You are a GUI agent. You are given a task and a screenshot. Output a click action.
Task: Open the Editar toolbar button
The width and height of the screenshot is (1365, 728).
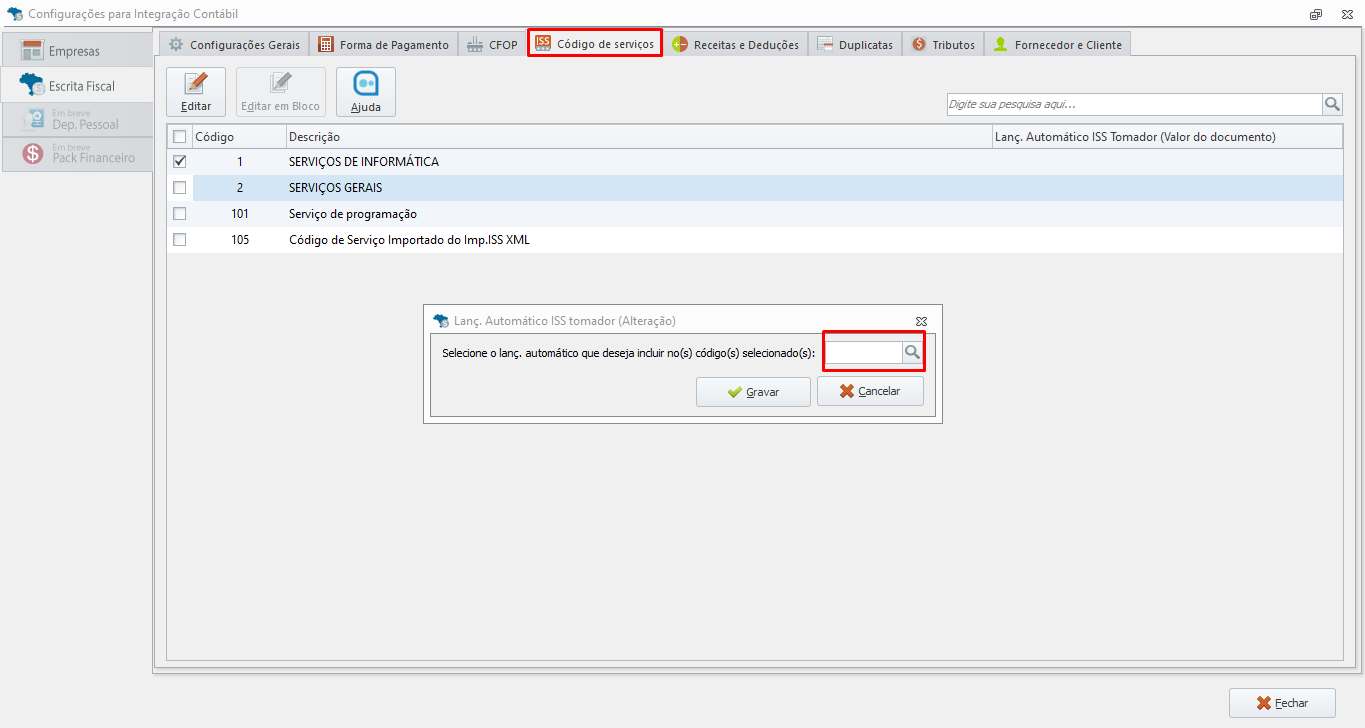coord(196,92)
